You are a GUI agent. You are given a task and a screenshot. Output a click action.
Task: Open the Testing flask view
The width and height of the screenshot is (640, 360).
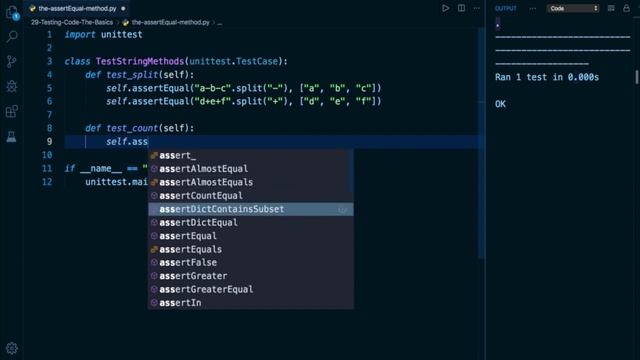click(x=12, y=137)
